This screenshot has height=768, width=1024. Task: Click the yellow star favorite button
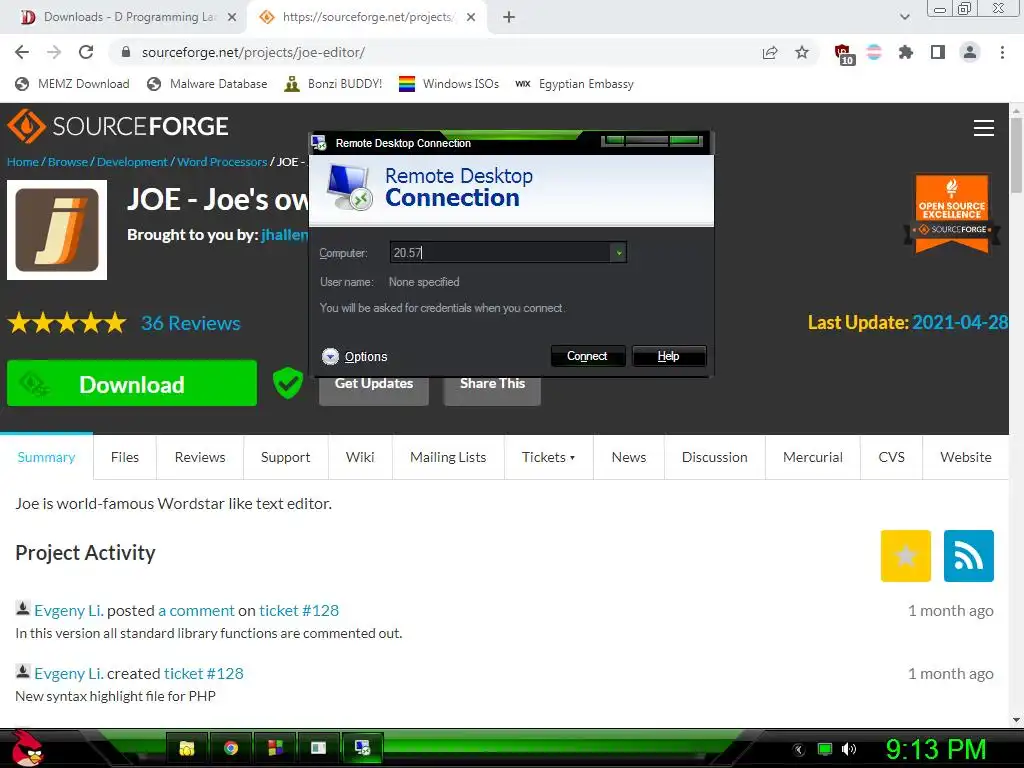pos(905,556)
